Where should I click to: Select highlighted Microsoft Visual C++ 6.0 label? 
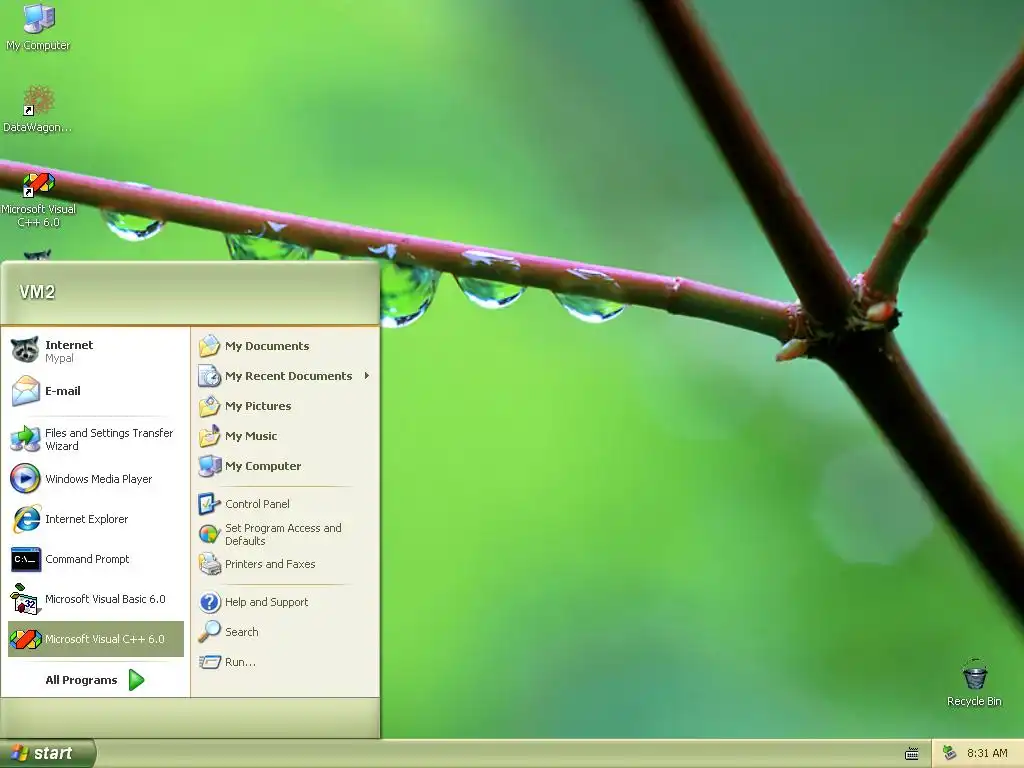click(x=104, y=639)
